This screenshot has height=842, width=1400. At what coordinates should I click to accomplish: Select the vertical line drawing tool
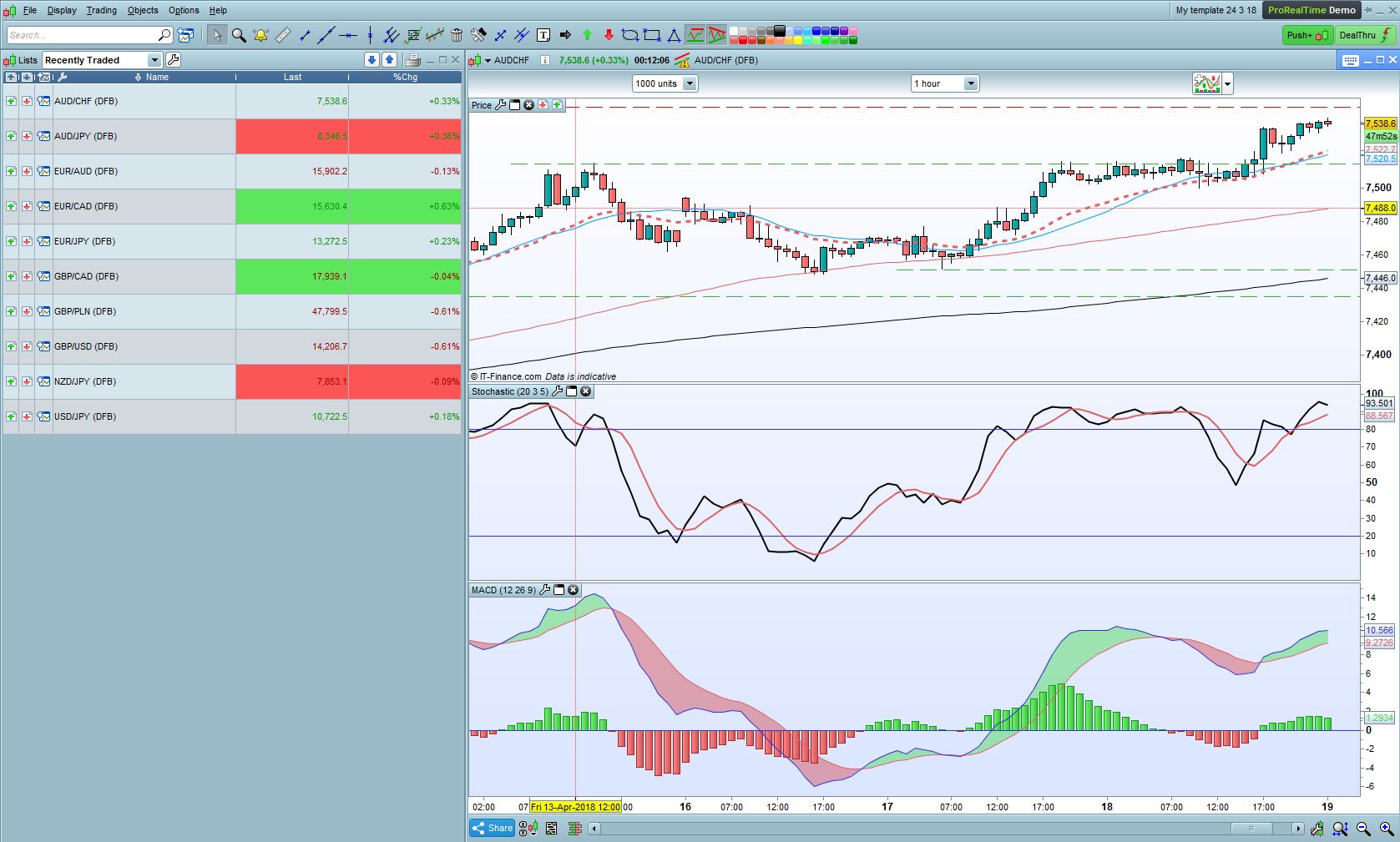[x=370, y=35]
